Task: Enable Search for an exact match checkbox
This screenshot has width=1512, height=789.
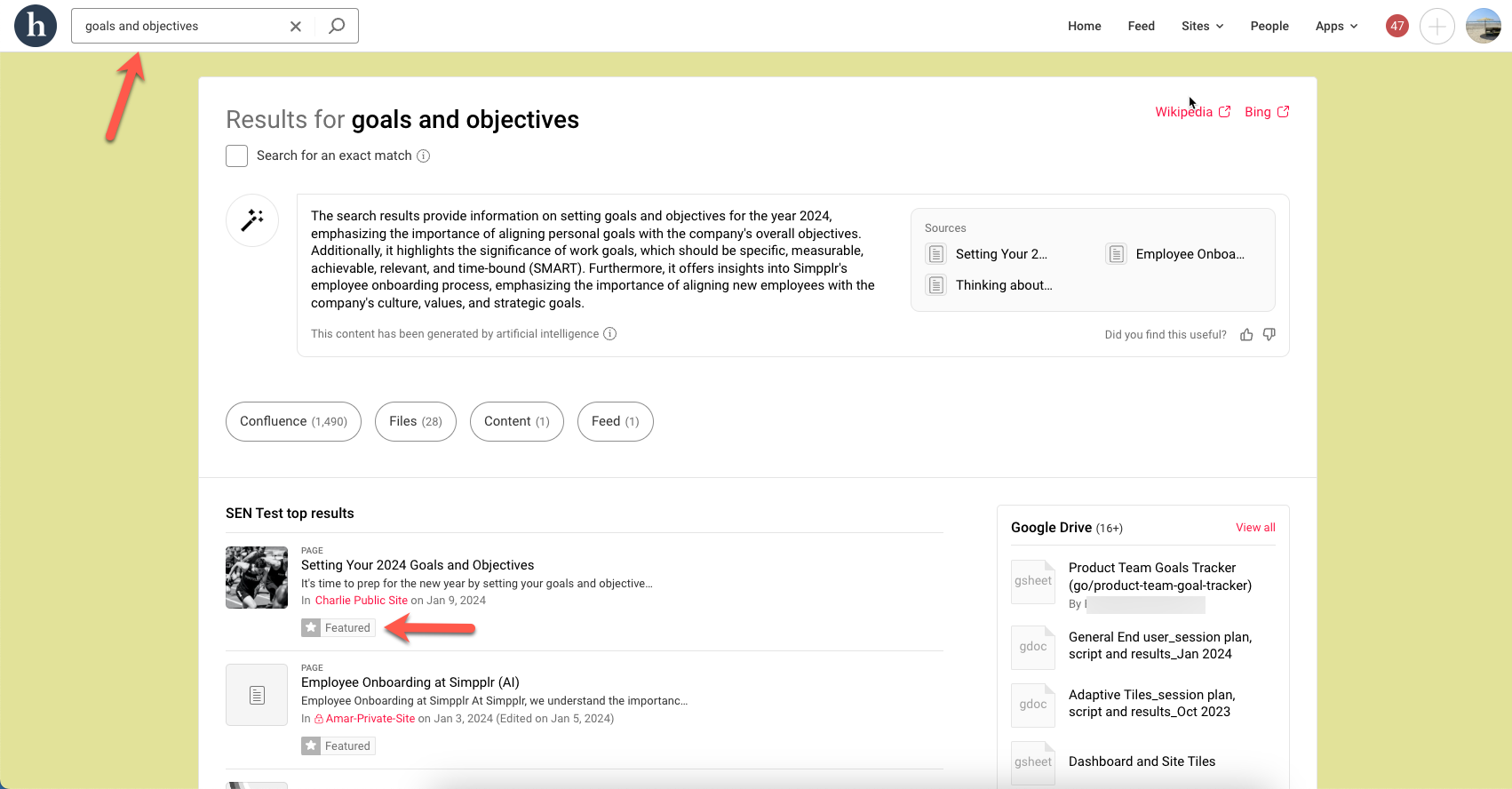Action: point(236,156)
